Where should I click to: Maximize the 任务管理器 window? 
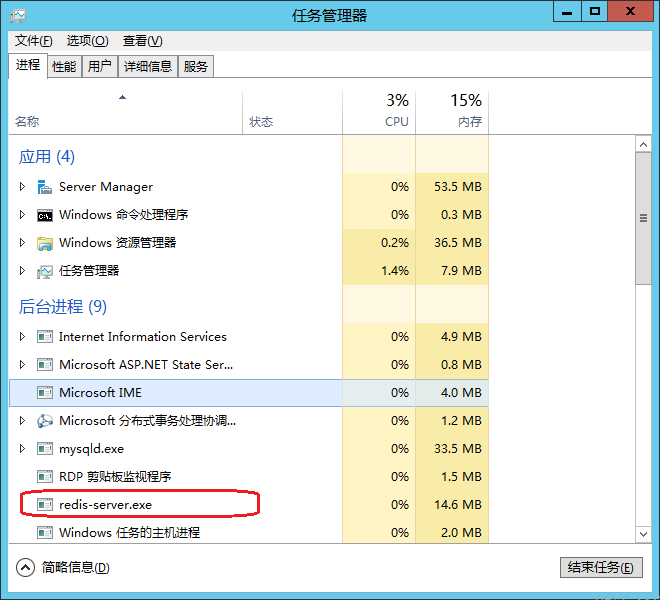pos(594,11)
